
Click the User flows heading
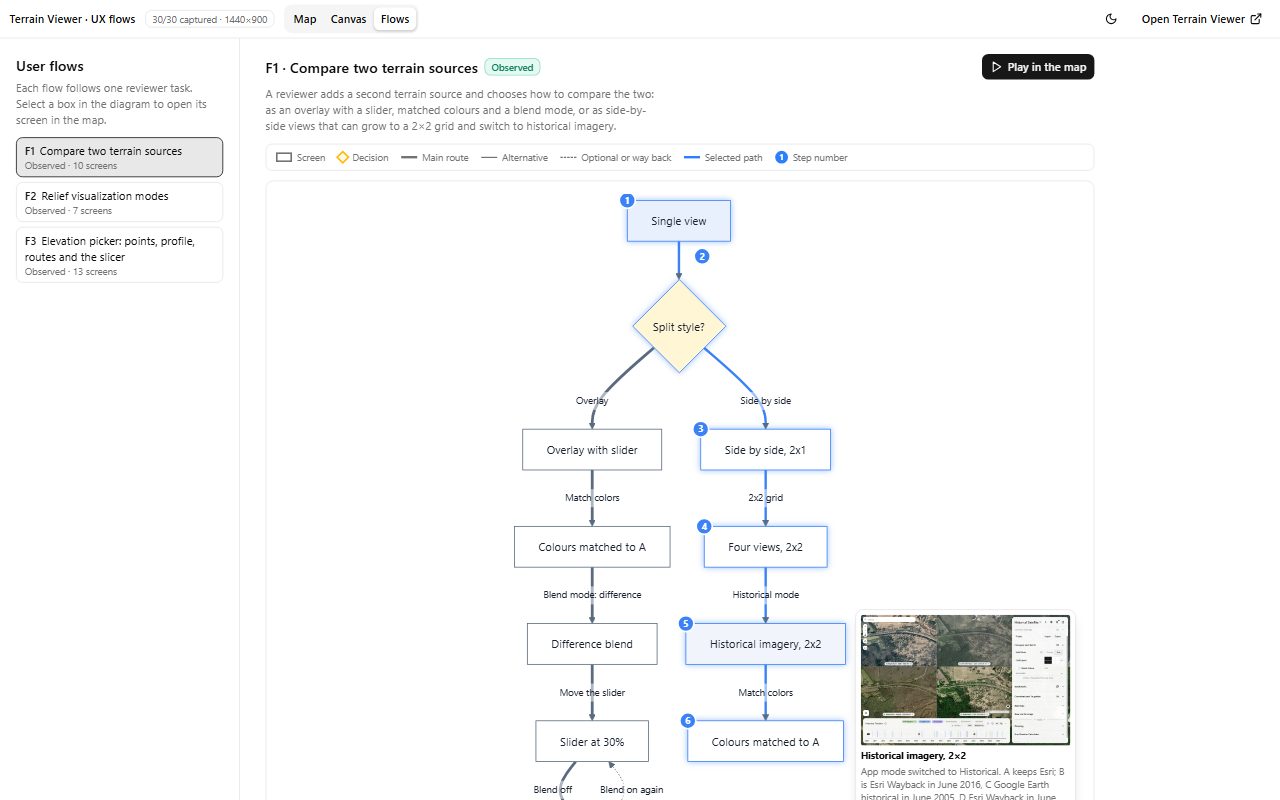(50, 67)
